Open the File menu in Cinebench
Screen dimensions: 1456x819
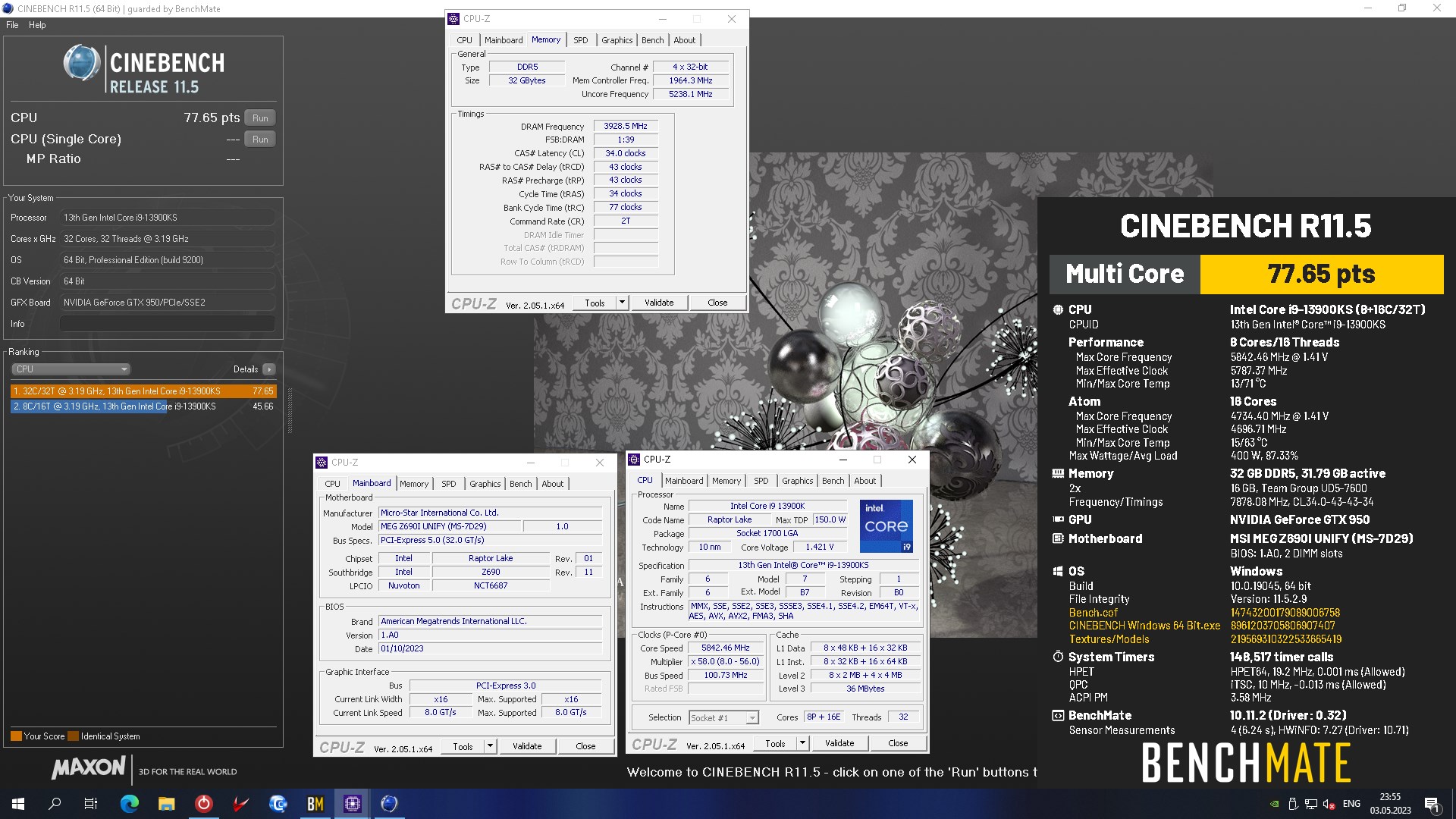coord(12,25)
